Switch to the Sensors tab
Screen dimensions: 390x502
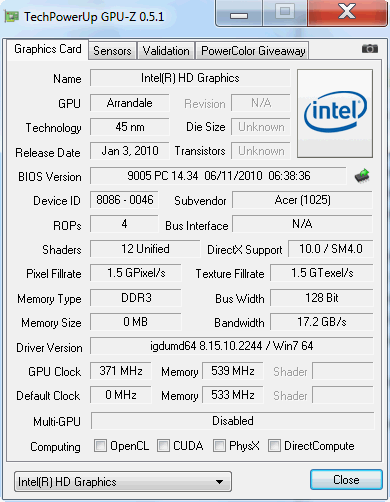click(112, 51)
